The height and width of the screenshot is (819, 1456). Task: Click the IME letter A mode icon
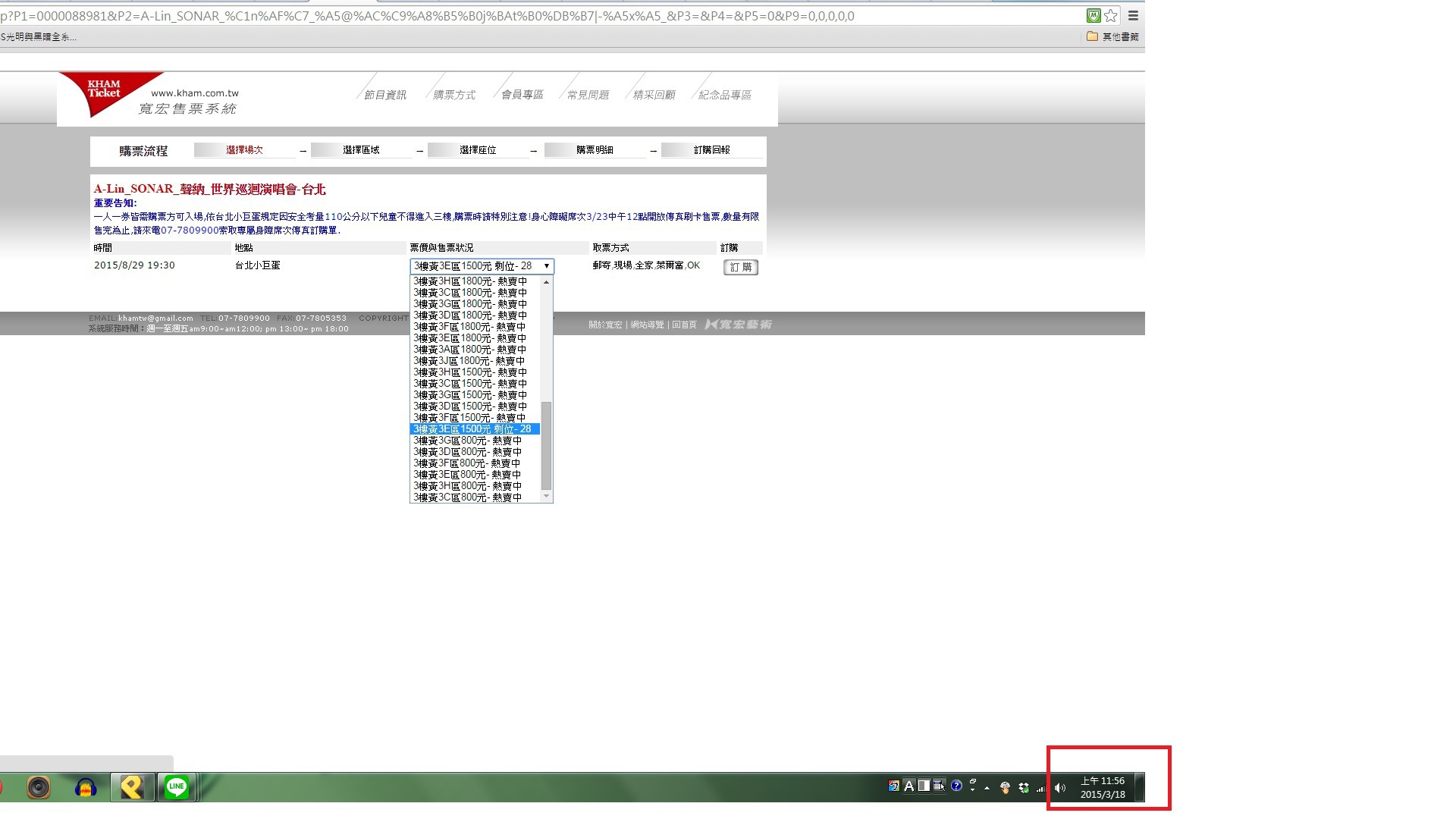point(908,786)
